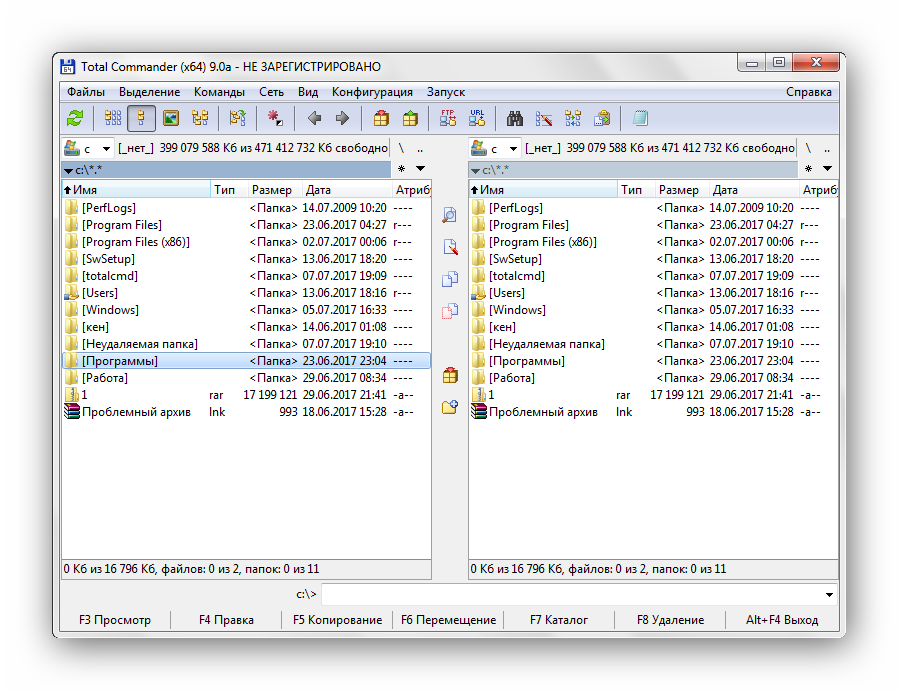Screen dimensions: 899x691
Task: Click the pack files icon in top toolbar
Action: 381,118
